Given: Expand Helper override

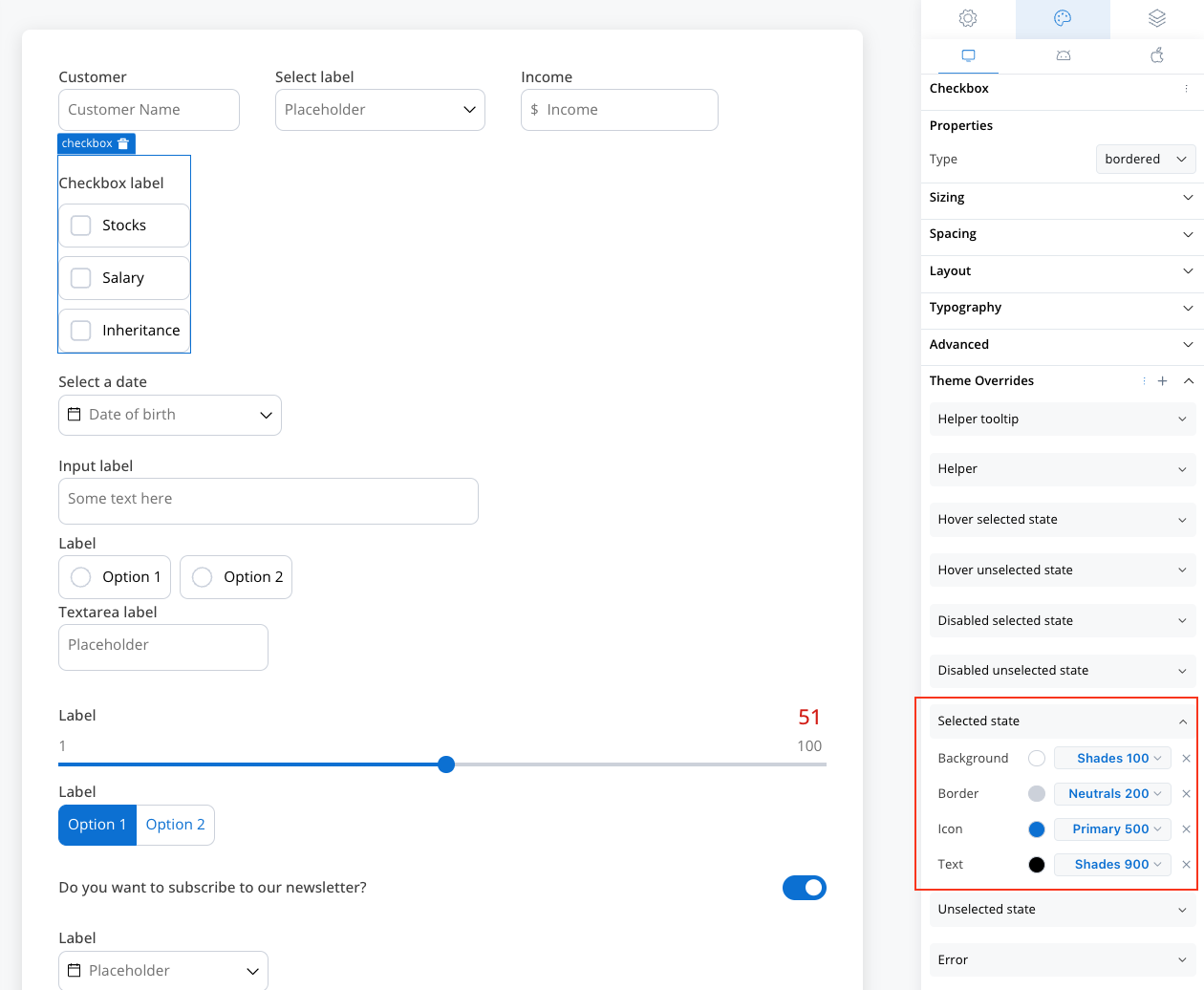Looking at the screenshot, I should click(x=1063, y=469).
